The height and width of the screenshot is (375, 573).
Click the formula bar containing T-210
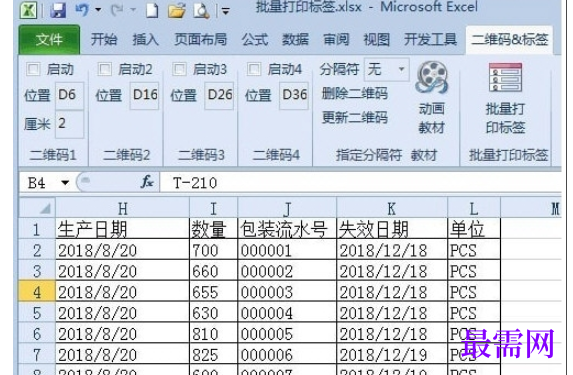click(360, 182)
